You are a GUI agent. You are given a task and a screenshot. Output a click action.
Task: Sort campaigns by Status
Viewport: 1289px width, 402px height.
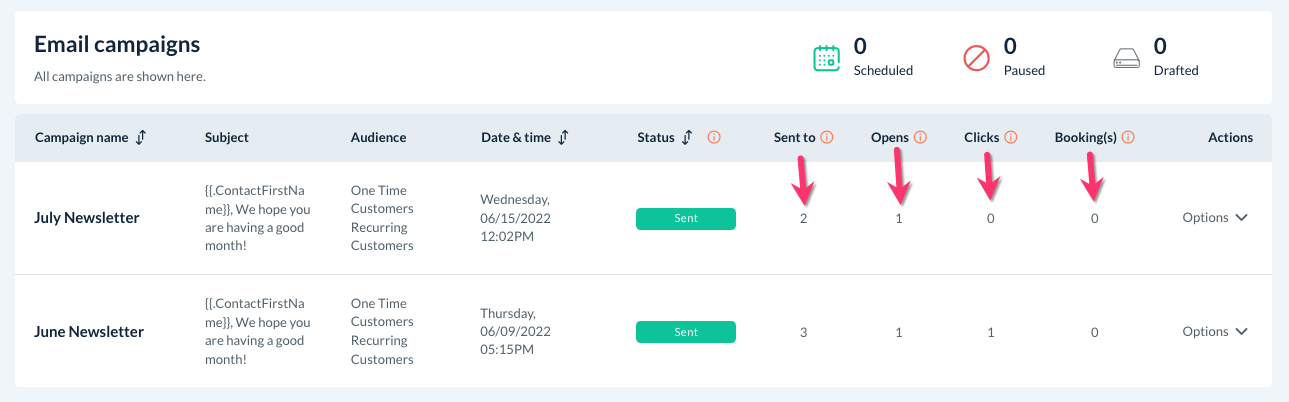coord(687,138)
